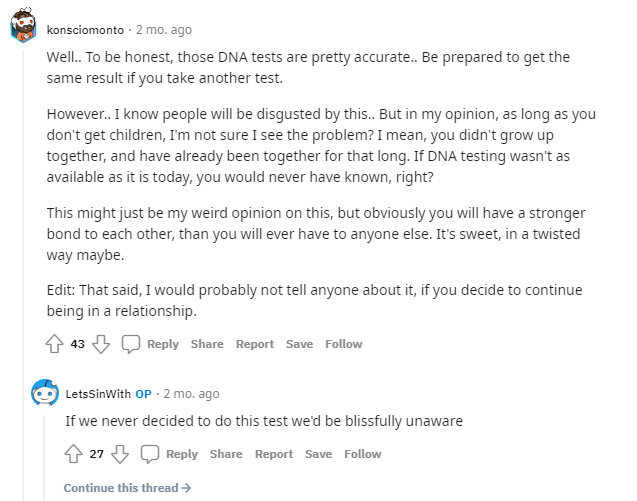This screenshot has width=637, height=501.
Task: Downvote LetsSinWith's reply
Action: coord(120,454)
